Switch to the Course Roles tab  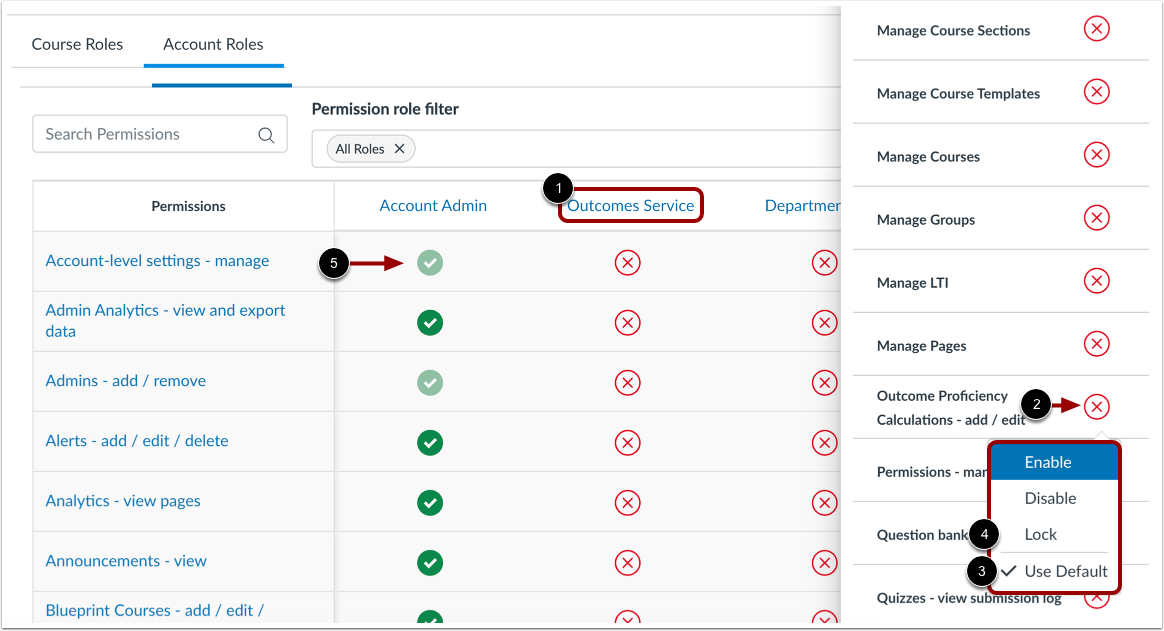(77, 44)
